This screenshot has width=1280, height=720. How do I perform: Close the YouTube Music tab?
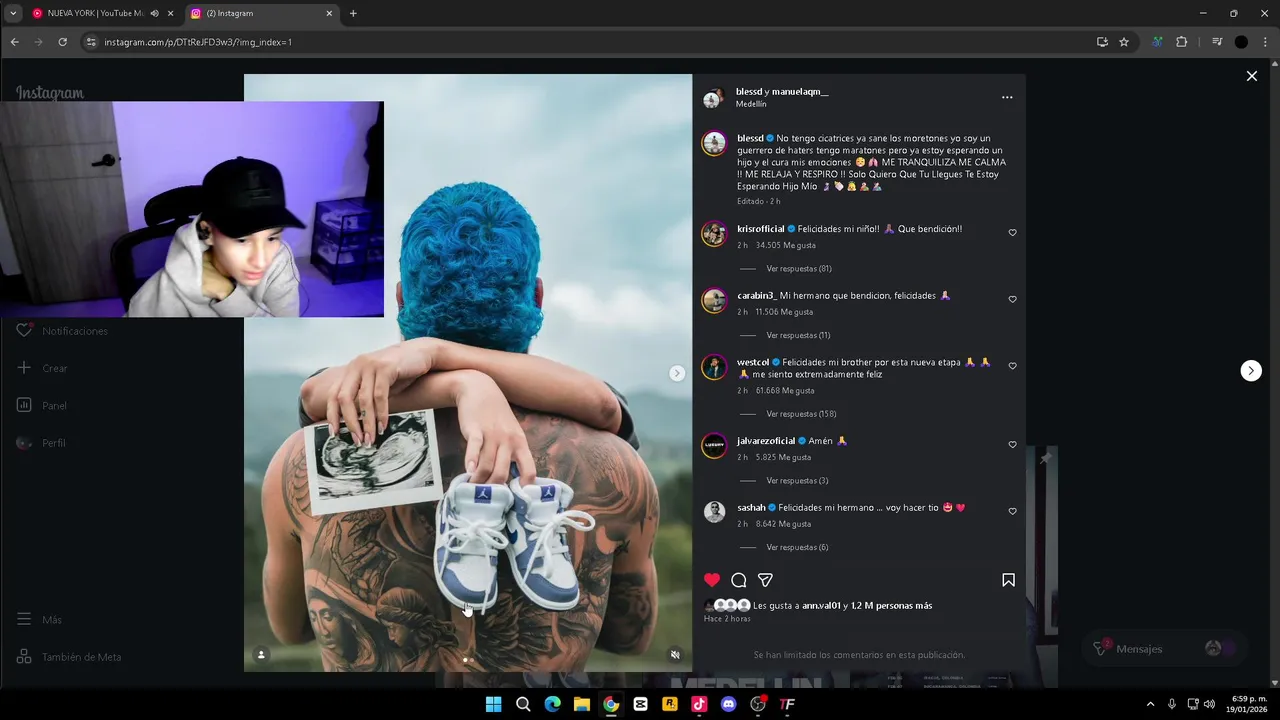(171, 13)
